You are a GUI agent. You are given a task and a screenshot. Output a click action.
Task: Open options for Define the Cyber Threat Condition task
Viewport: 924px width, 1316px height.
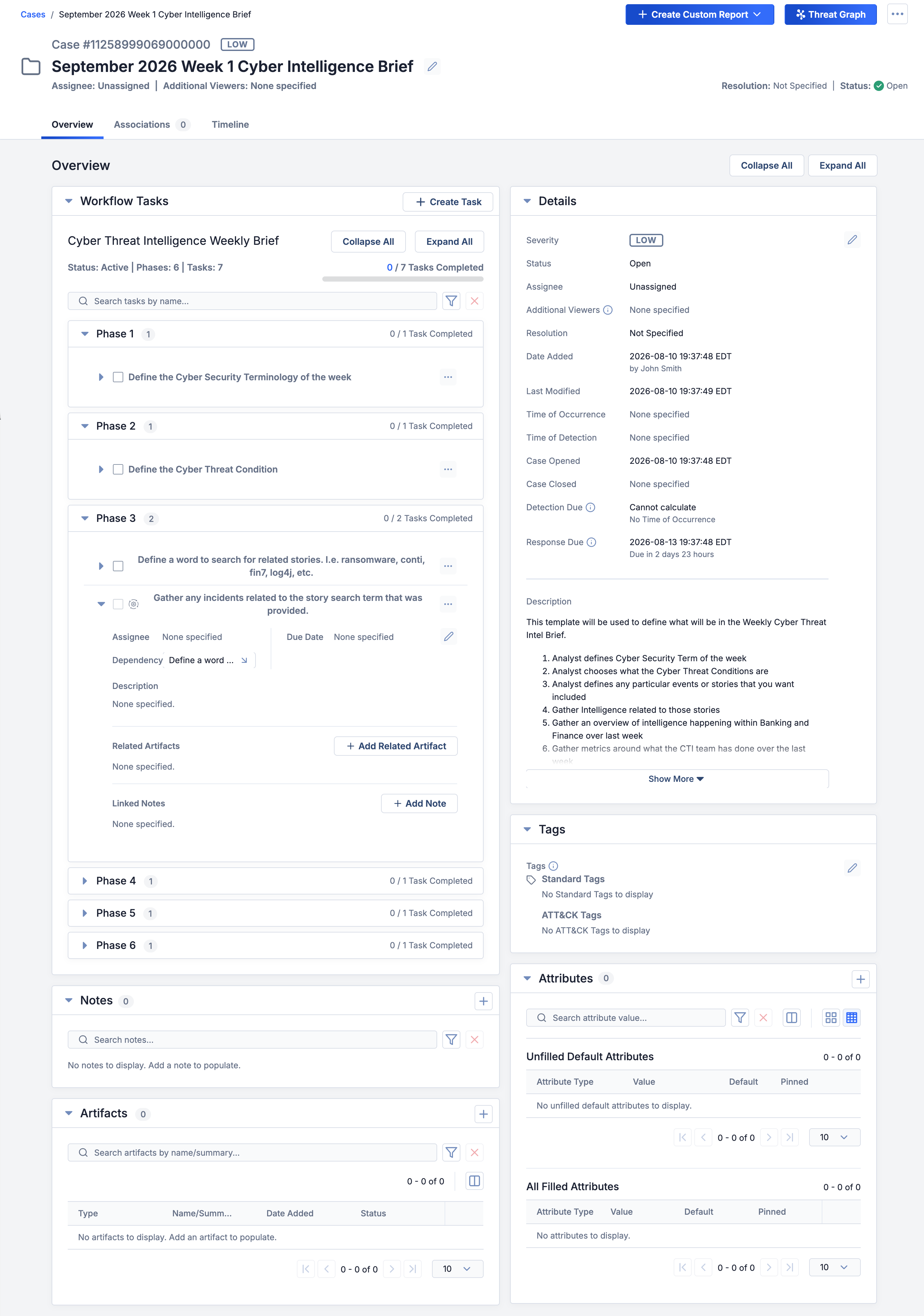click(x=448, y=469)
